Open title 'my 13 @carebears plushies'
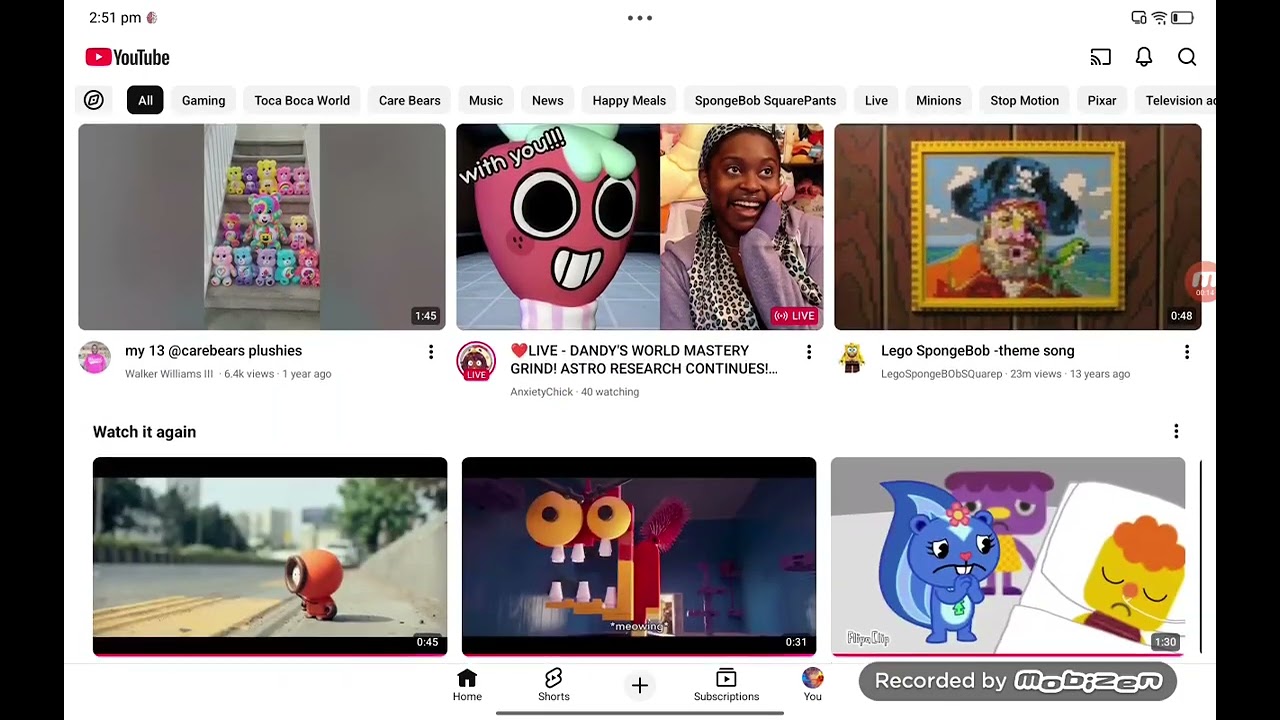This screenshot has height=720, width=1280. [213, 351]
